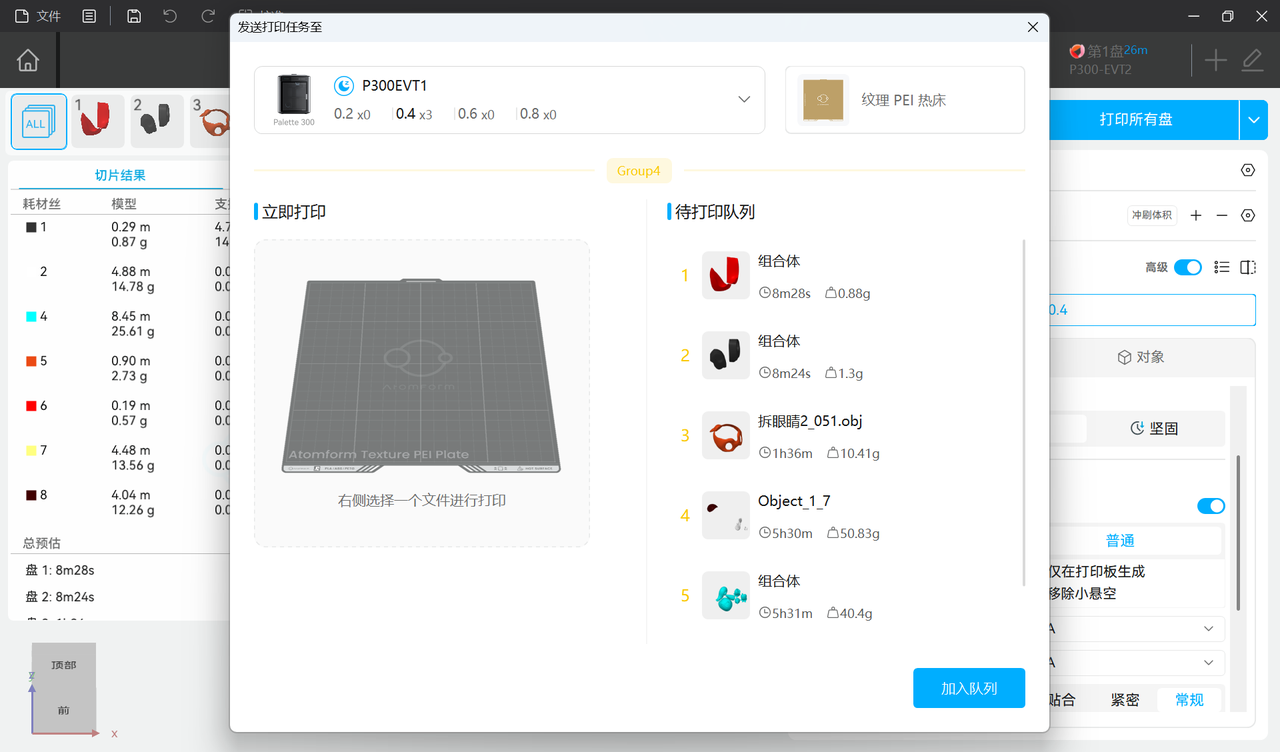Click the 打印所有盘 button
1280x752 pixels.
click(x=1136, y=120)
